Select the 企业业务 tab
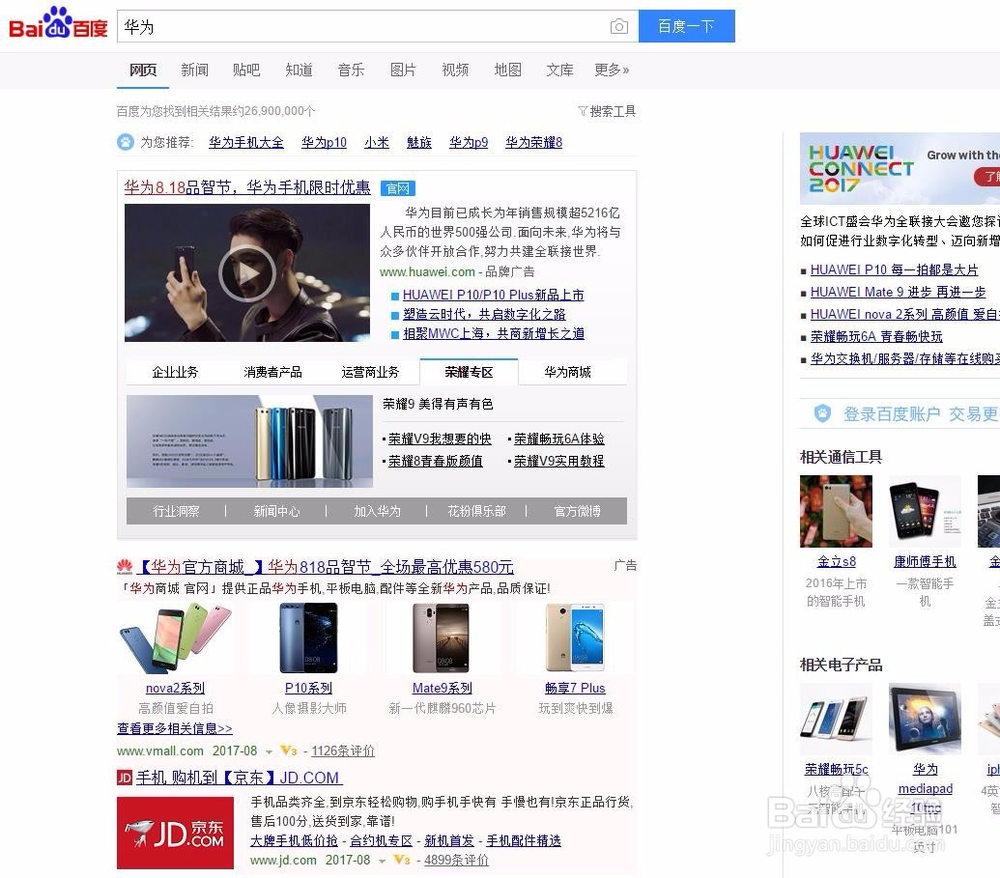Screen dimensions: 1000x878 175,372
